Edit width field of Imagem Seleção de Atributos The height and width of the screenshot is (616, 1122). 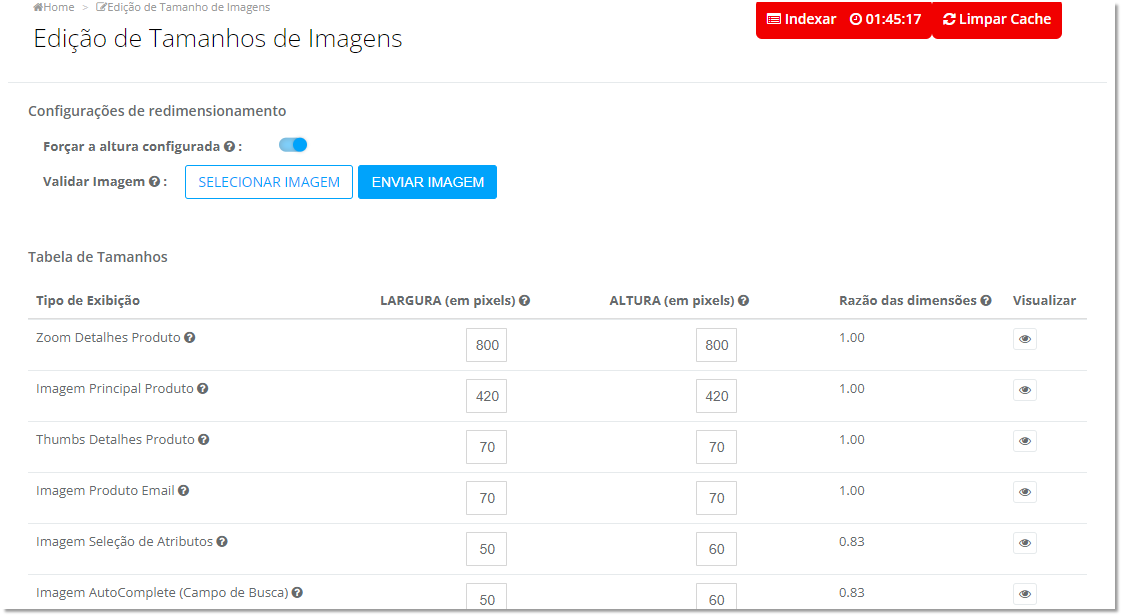click(487, 549)
